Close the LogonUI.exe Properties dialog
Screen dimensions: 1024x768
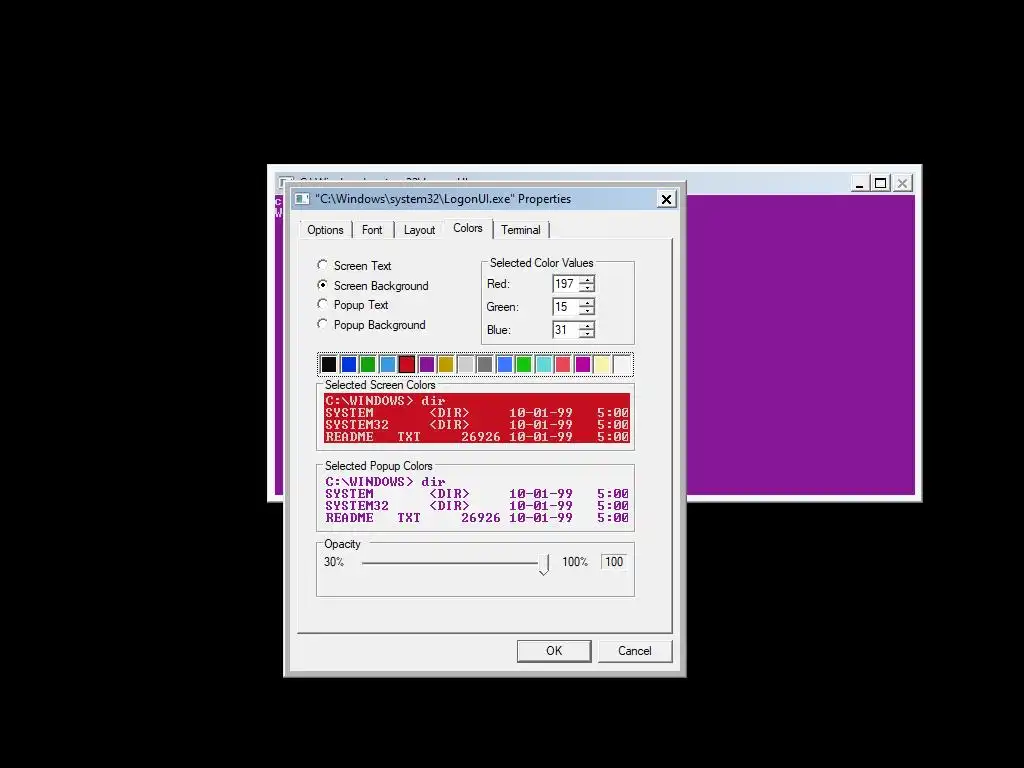[x=666, y=199]
